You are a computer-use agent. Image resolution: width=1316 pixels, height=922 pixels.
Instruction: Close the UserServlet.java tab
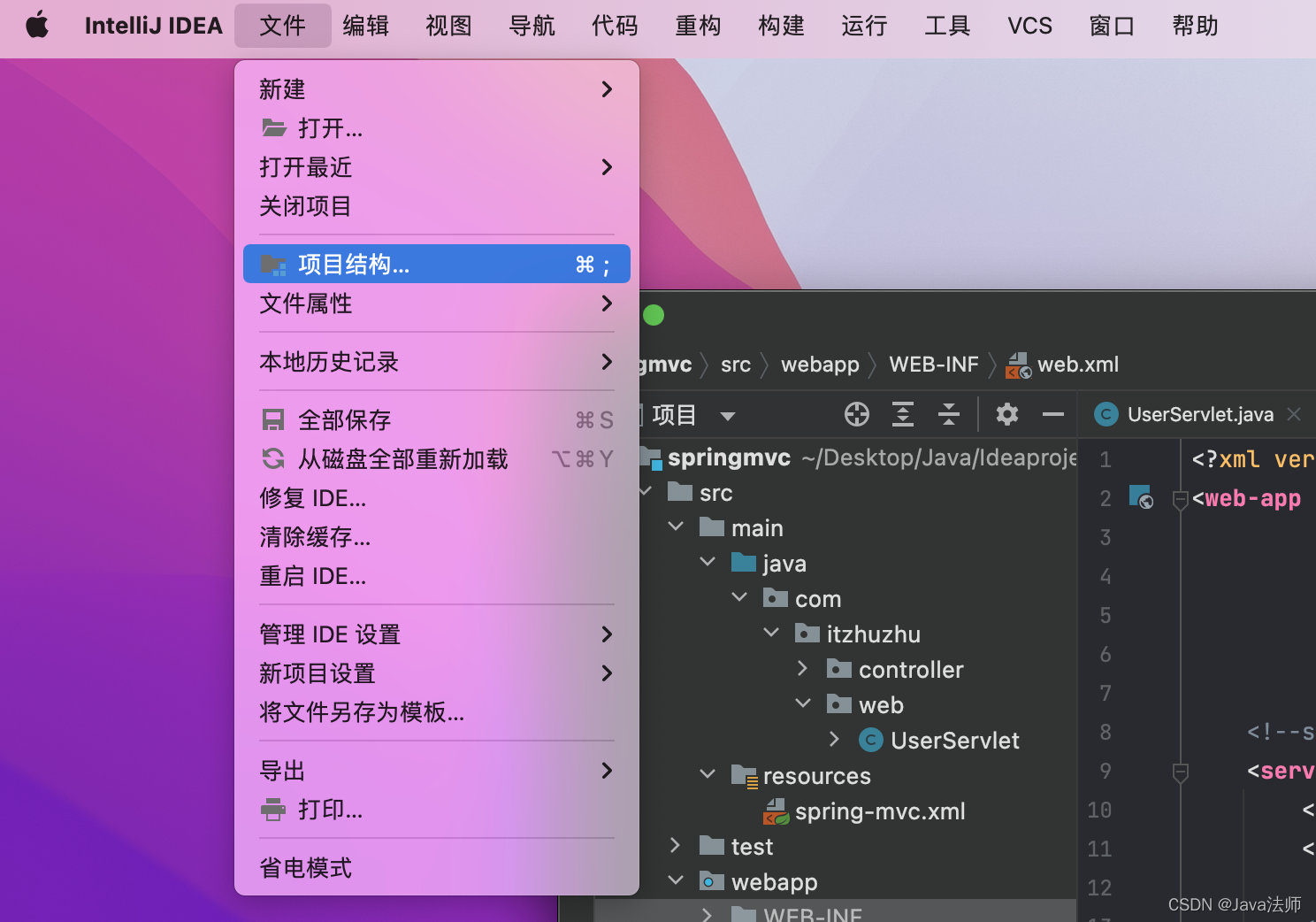point(1294,414)
